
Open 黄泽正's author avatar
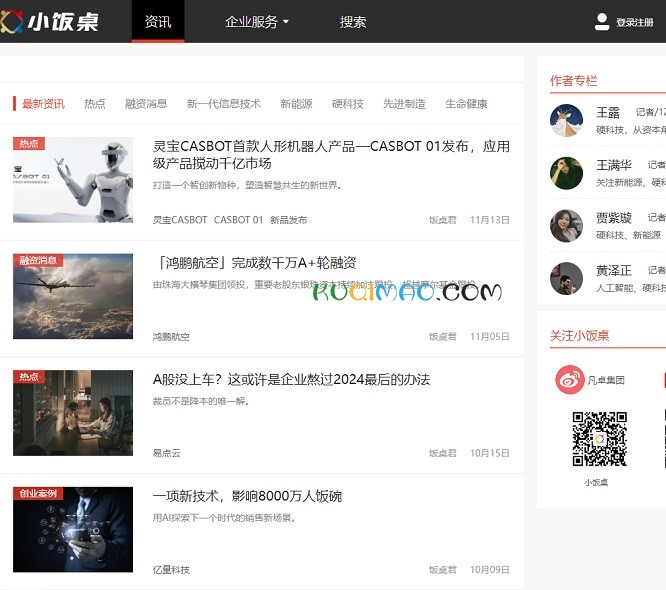pyautogui.click(x=566, y=278)
